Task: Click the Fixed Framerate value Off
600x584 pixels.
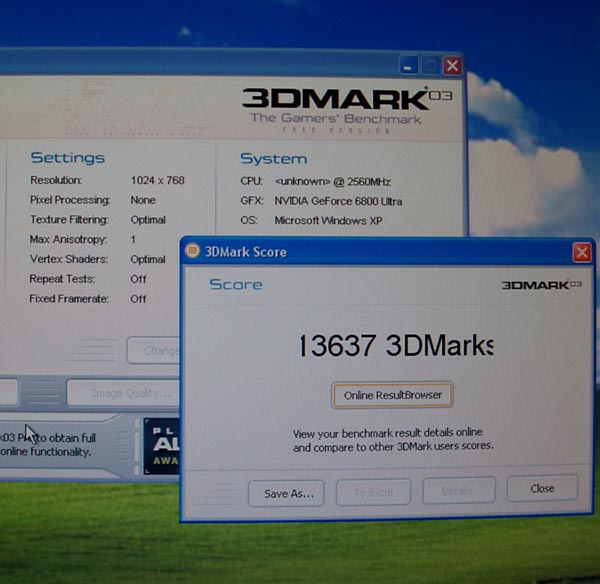Action: tap(138, 299)
